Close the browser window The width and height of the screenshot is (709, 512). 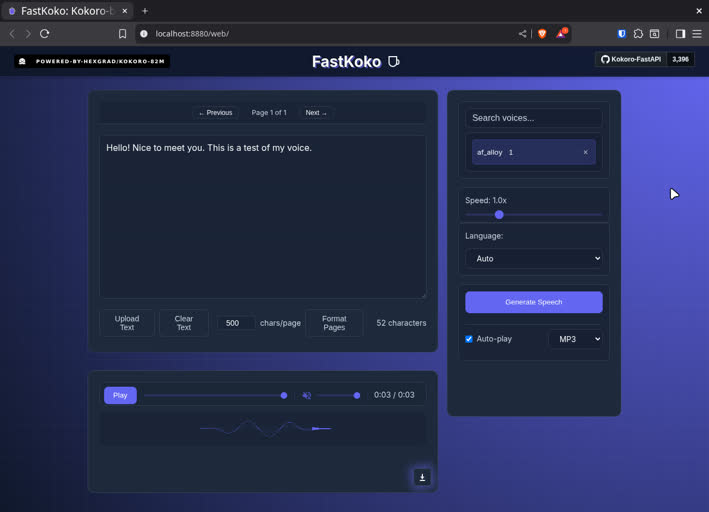(699, 11)
